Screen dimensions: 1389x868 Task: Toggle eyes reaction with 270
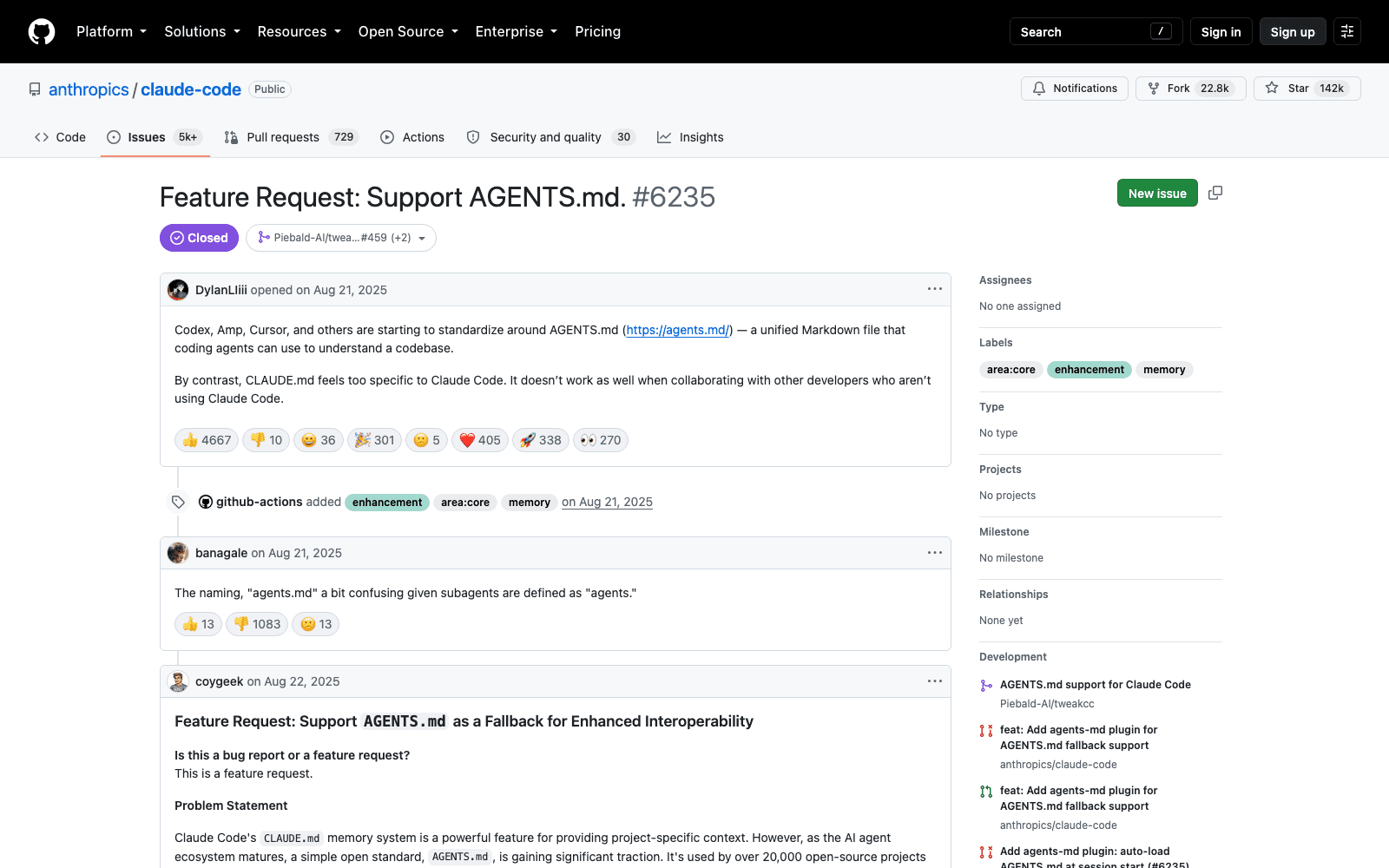point(601,440)
